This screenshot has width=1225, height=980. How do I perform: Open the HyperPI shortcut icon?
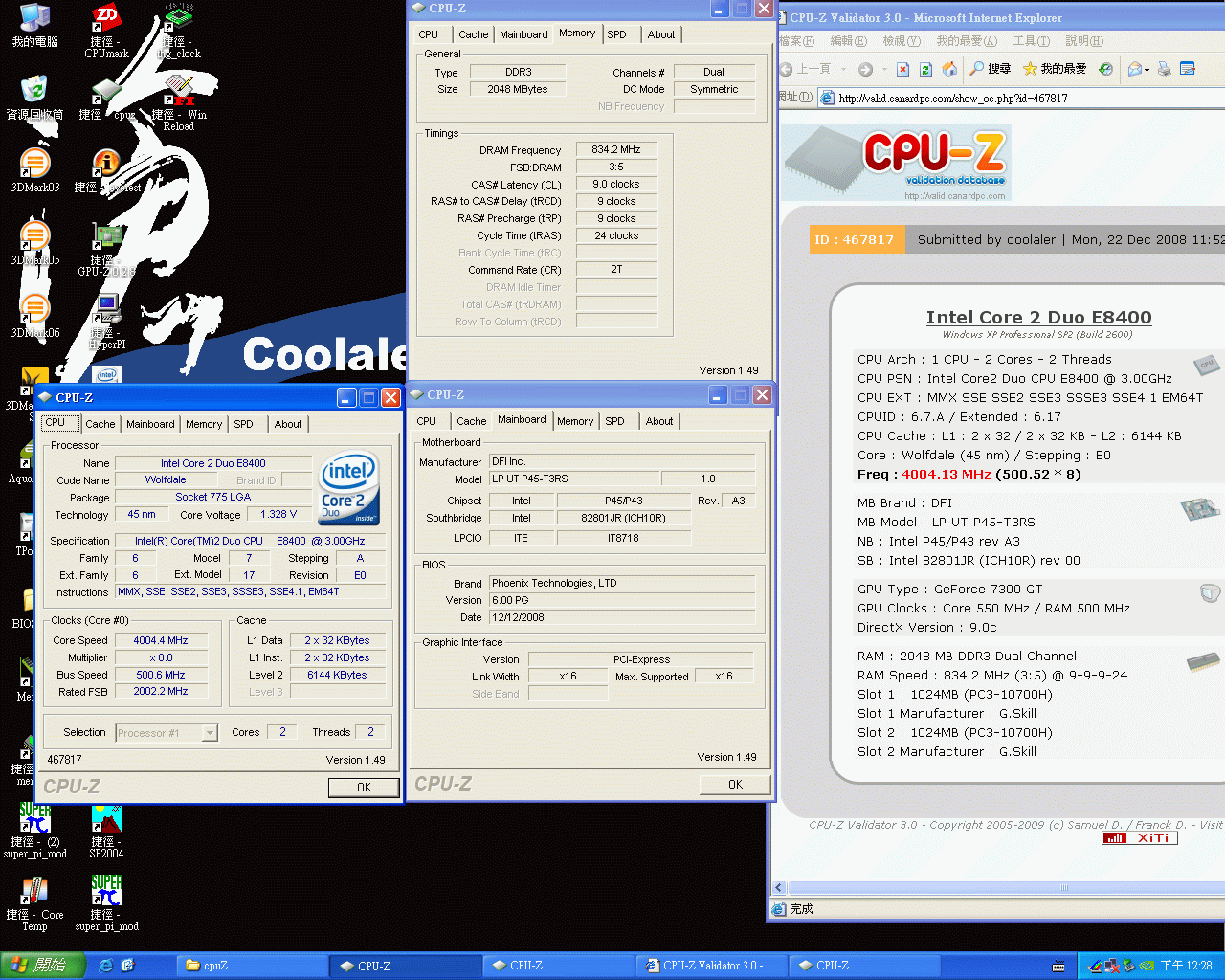[106, 323]
